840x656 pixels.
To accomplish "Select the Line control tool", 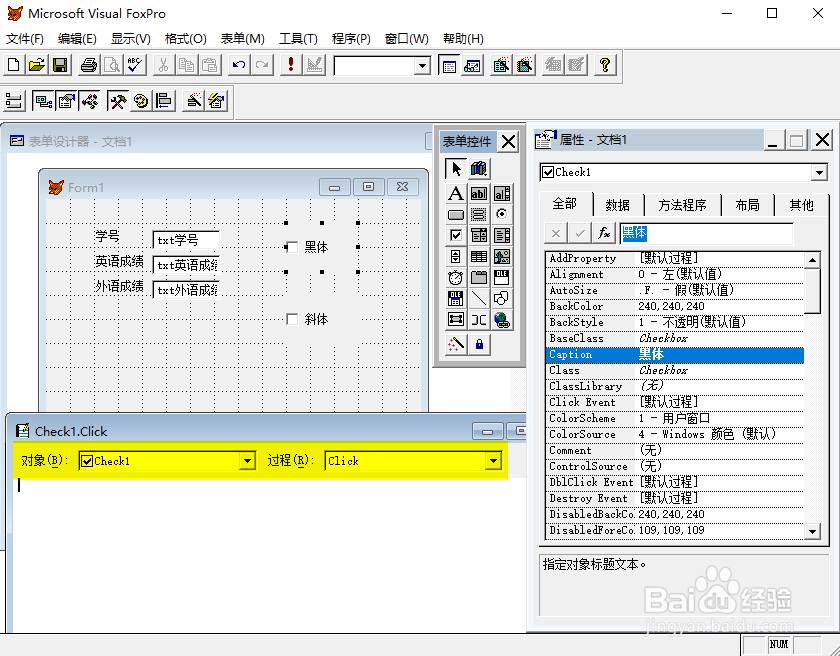I will (x=479, y=299).
